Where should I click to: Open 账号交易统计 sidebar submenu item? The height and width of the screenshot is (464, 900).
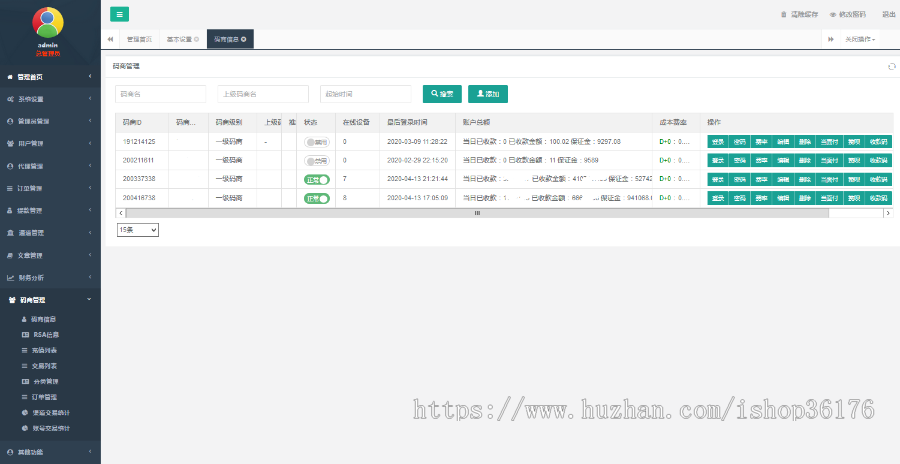[51, 428]
